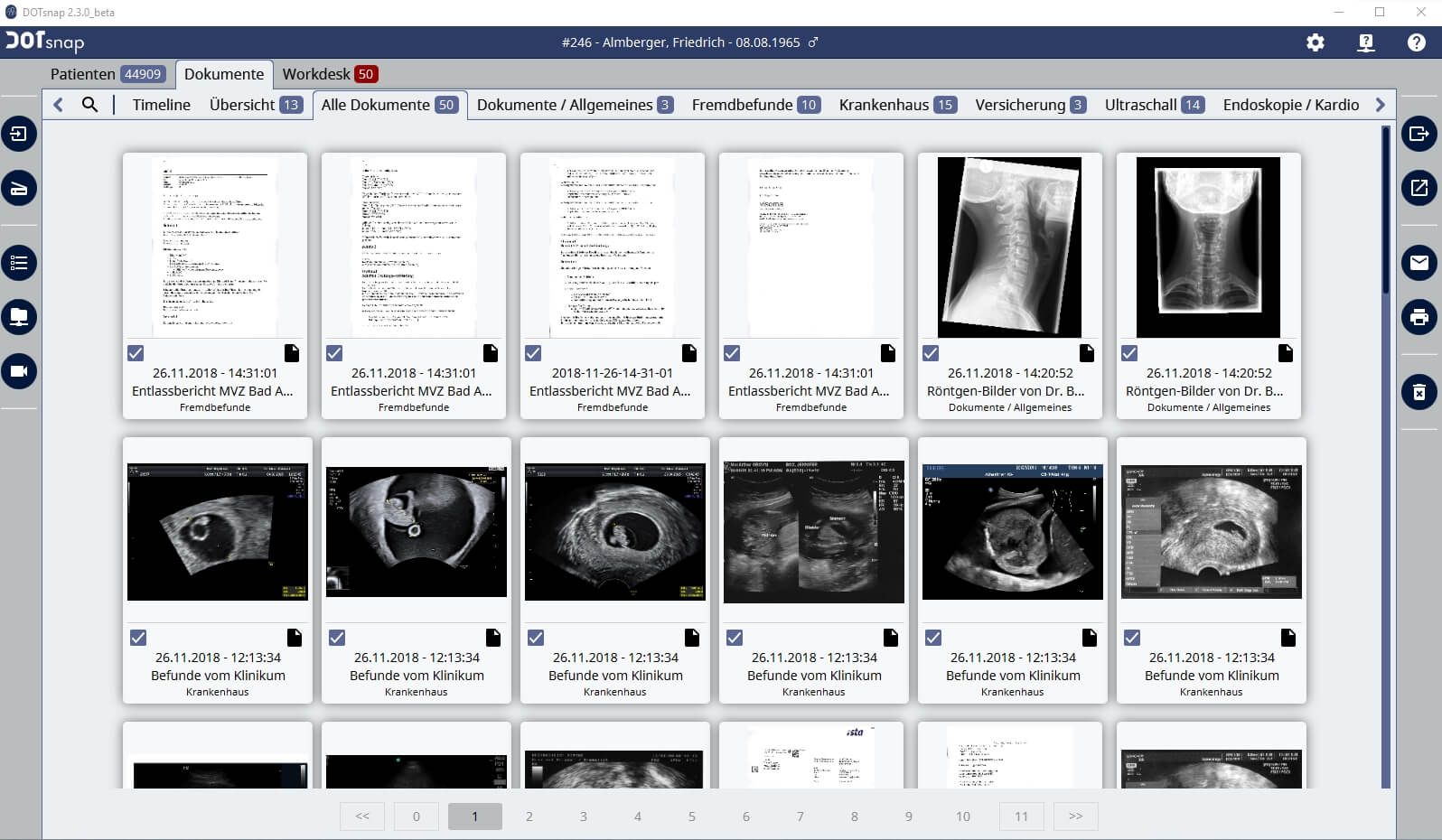Switch to the Workdesk tab
The height and width of the screenshot is (840, 1442).
pyautogui.click(x=329, y=74)
